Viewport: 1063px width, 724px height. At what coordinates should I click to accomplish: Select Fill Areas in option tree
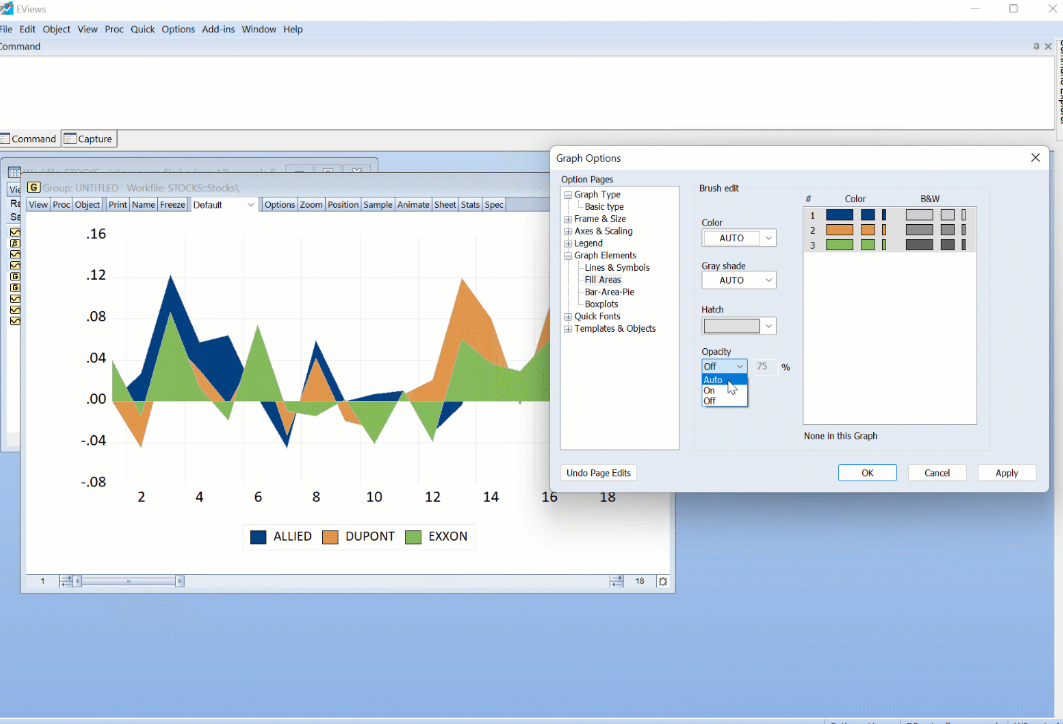click(603, 280)
